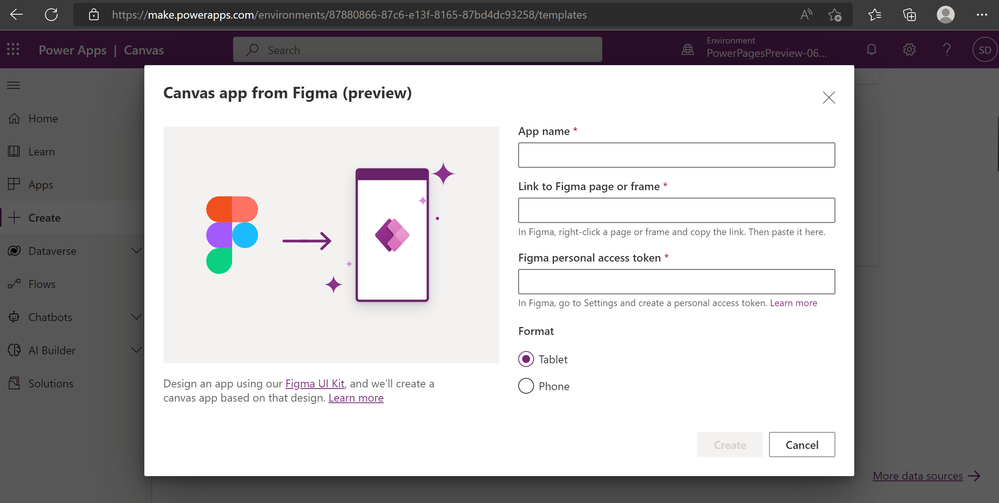Collapse the left navigation hamburger menu
Image resolution: width=999 pixels, height=503 pixels.
tap(13, 85)
